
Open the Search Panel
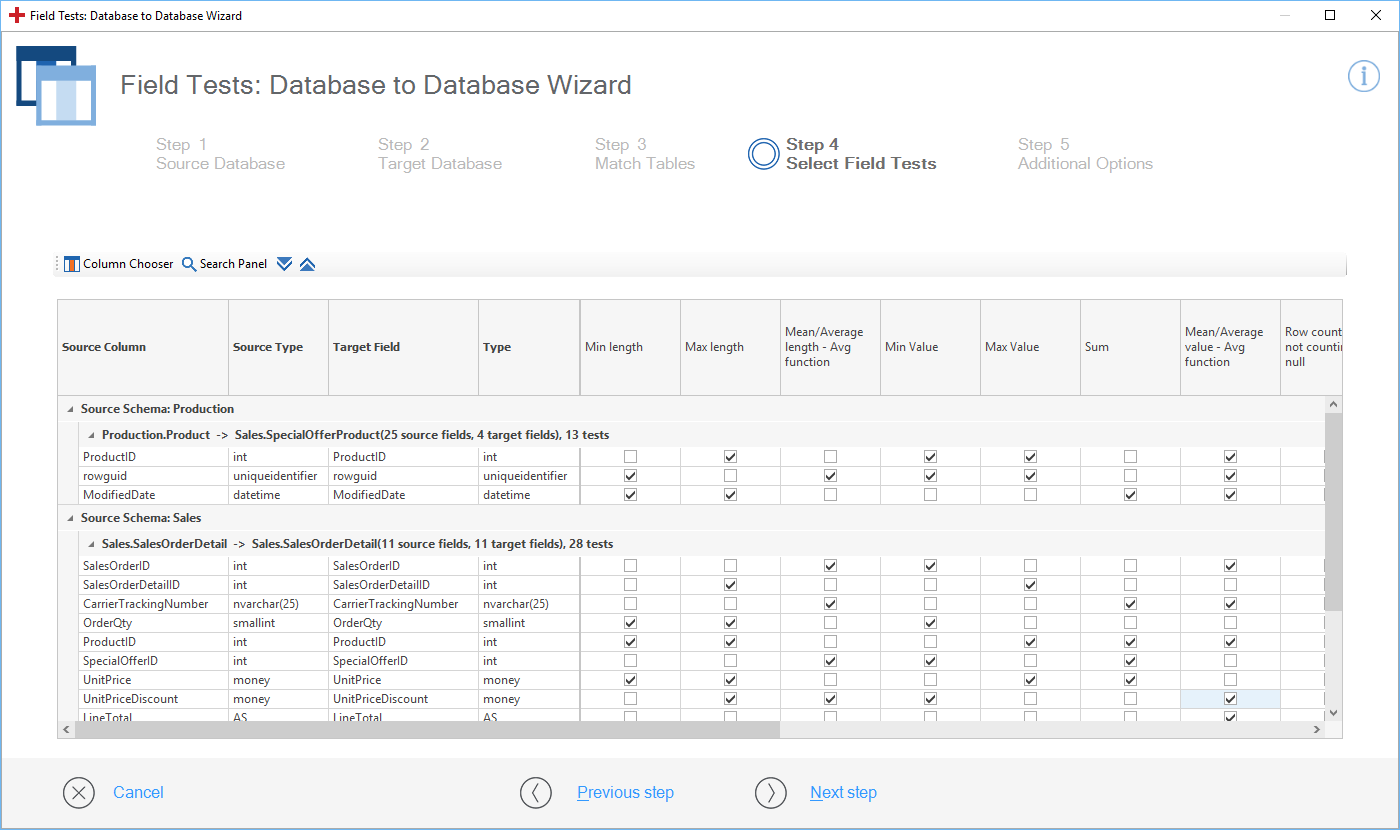[x=224, y=264]
